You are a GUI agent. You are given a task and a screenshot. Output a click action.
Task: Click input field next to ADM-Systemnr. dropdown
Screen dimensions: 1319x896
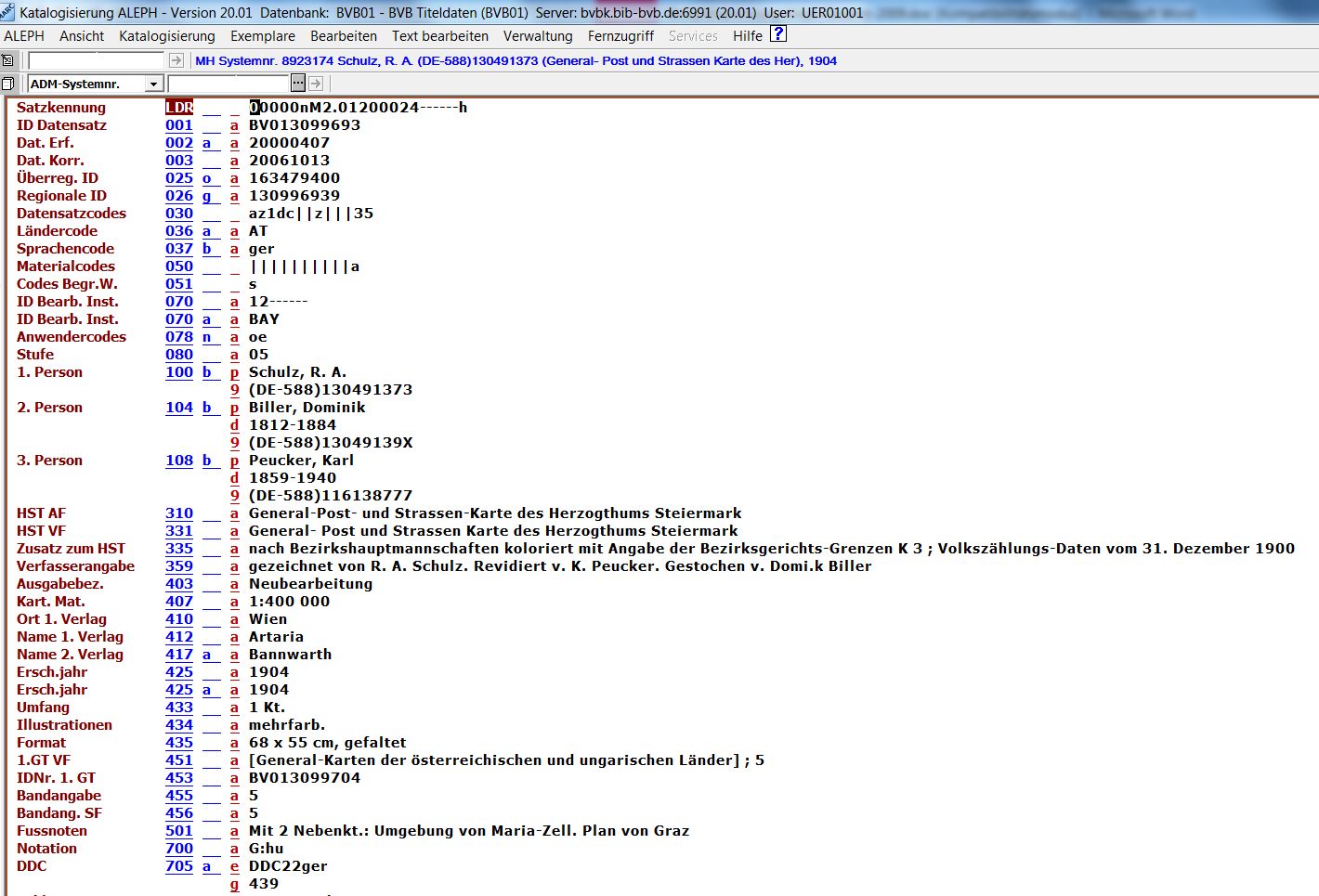(x=229, y=84)
